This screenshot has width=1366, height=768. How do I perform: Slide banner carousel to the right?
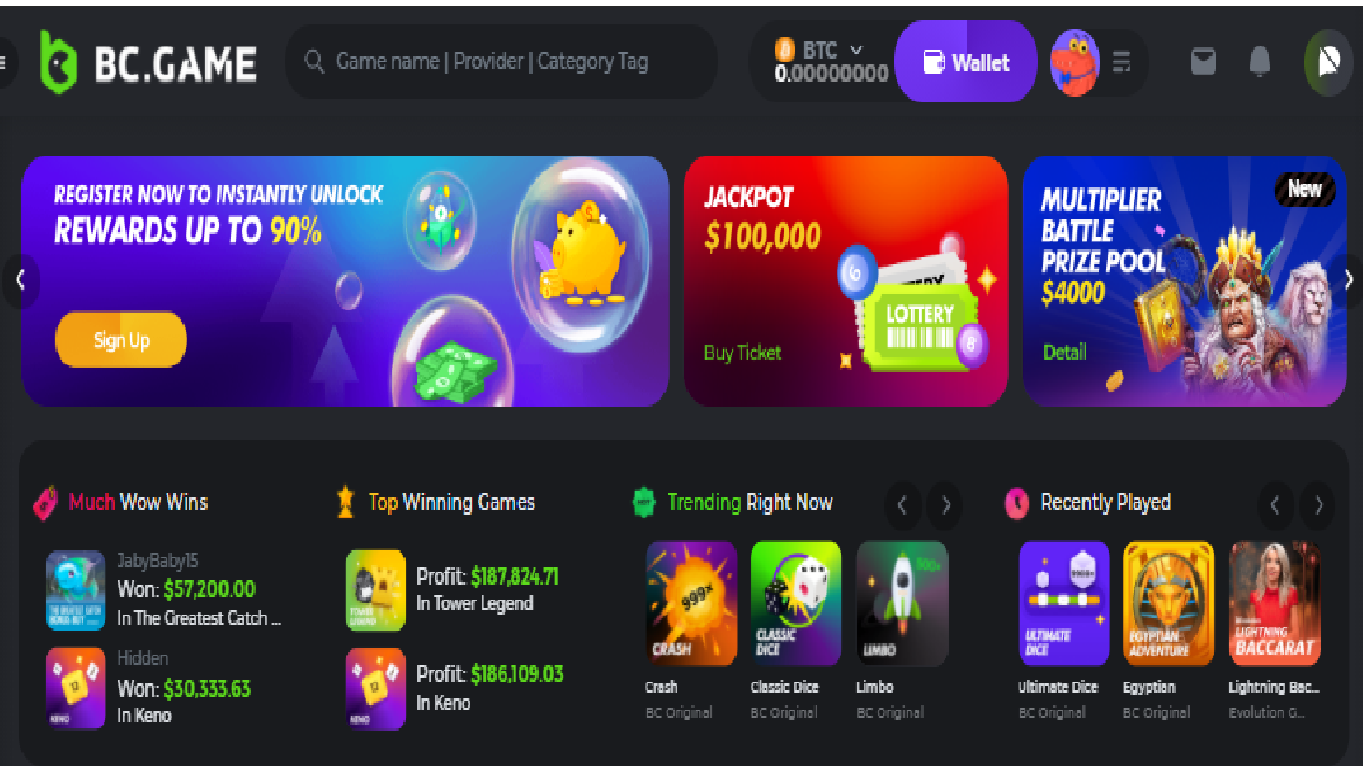coord(1349,281)
